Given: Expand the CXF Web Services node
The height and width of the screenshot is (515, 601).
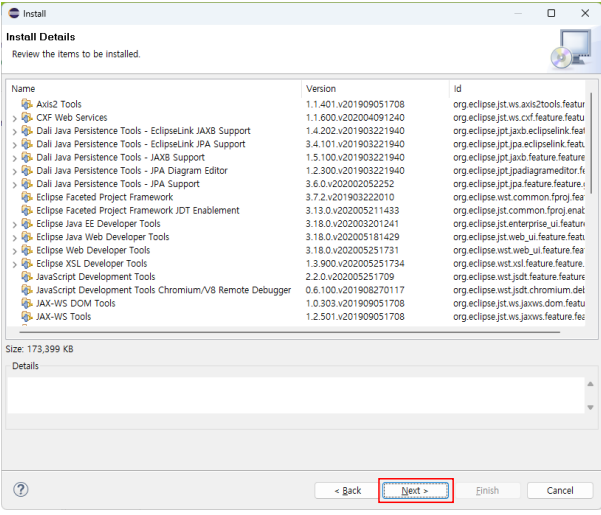Looking at the screenshot, I should coord(15,118).
